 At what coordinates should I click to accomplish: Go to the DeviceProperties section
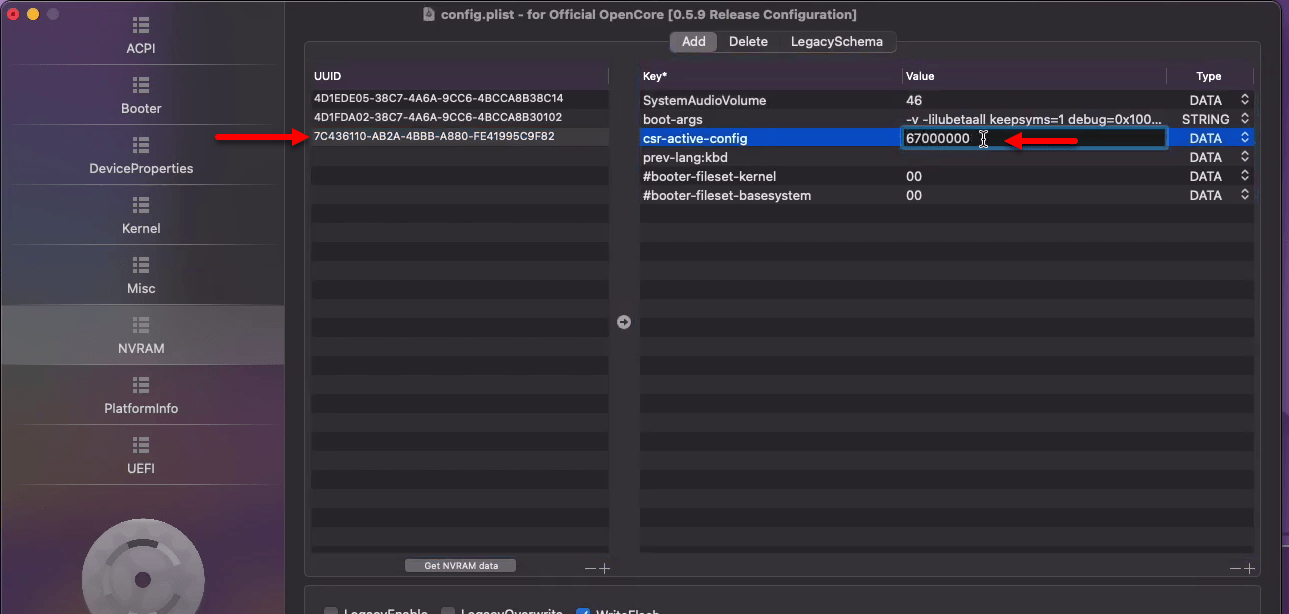point(141,155)
